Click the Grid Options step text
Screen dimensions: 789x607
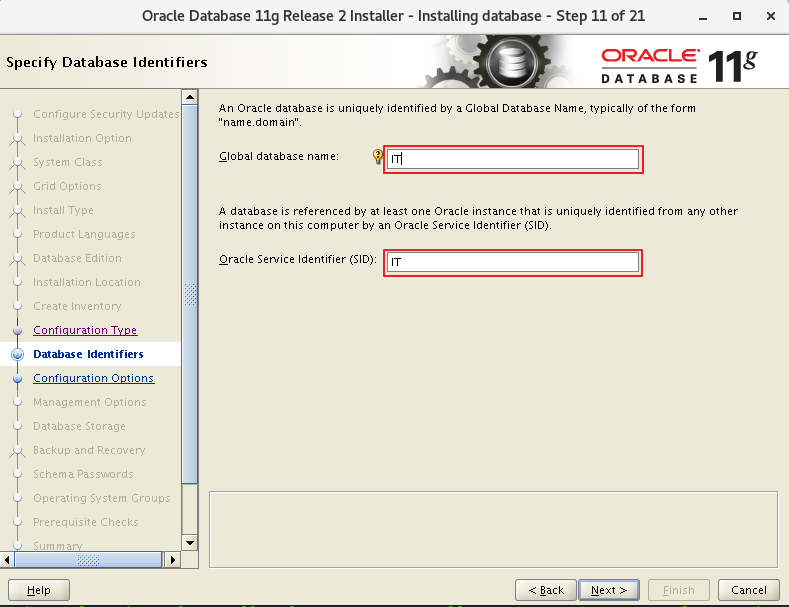coord(67,186)
